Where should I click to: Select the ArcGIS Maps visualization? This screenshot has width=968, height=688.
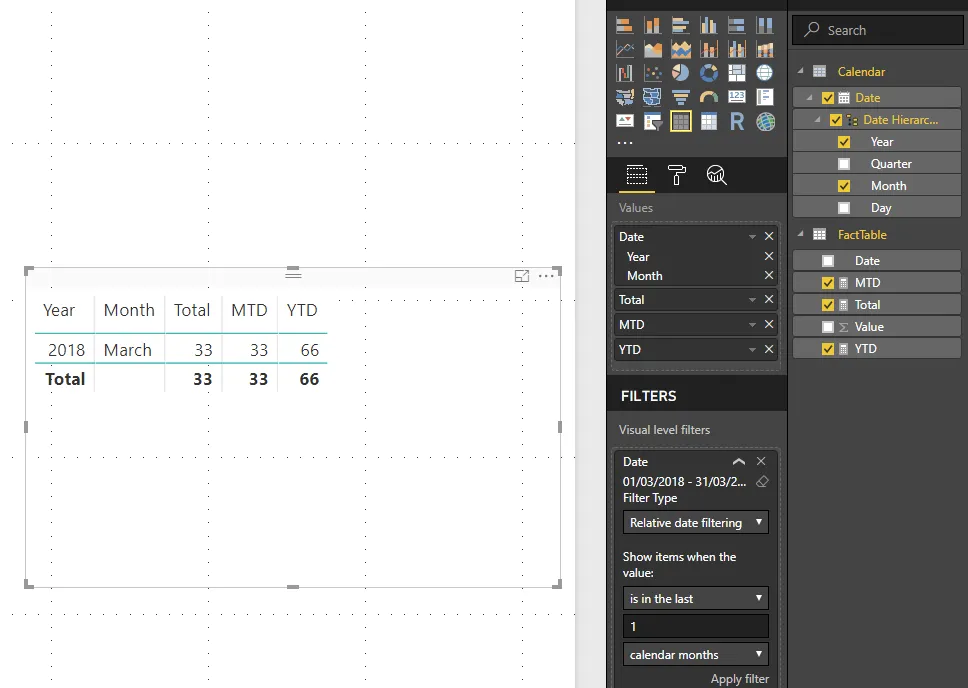click(x=765, y=121)
